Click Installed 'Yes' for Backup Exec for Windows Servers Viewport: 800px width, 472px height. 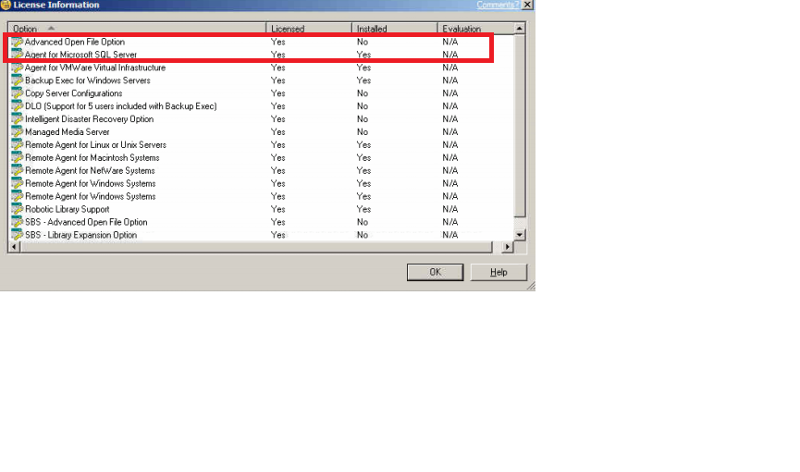pyautogui.click(x=364, y=80)
